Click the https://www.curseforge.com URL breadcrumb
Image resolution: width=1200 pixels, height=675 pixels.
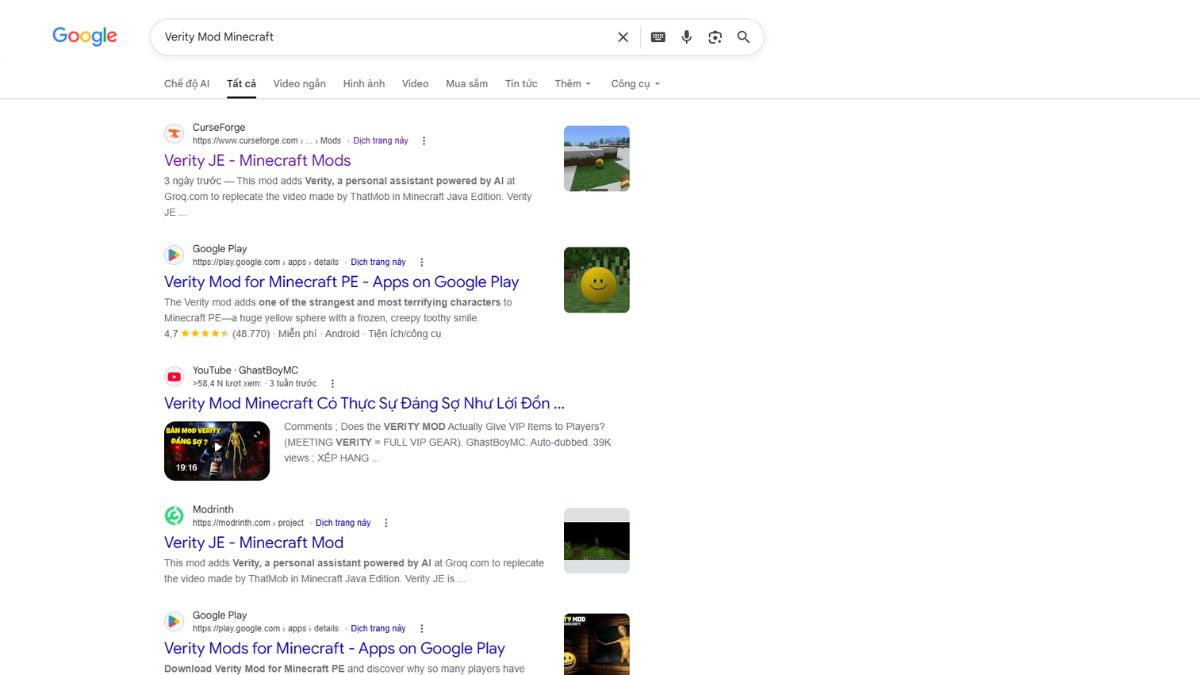[267, 141]
